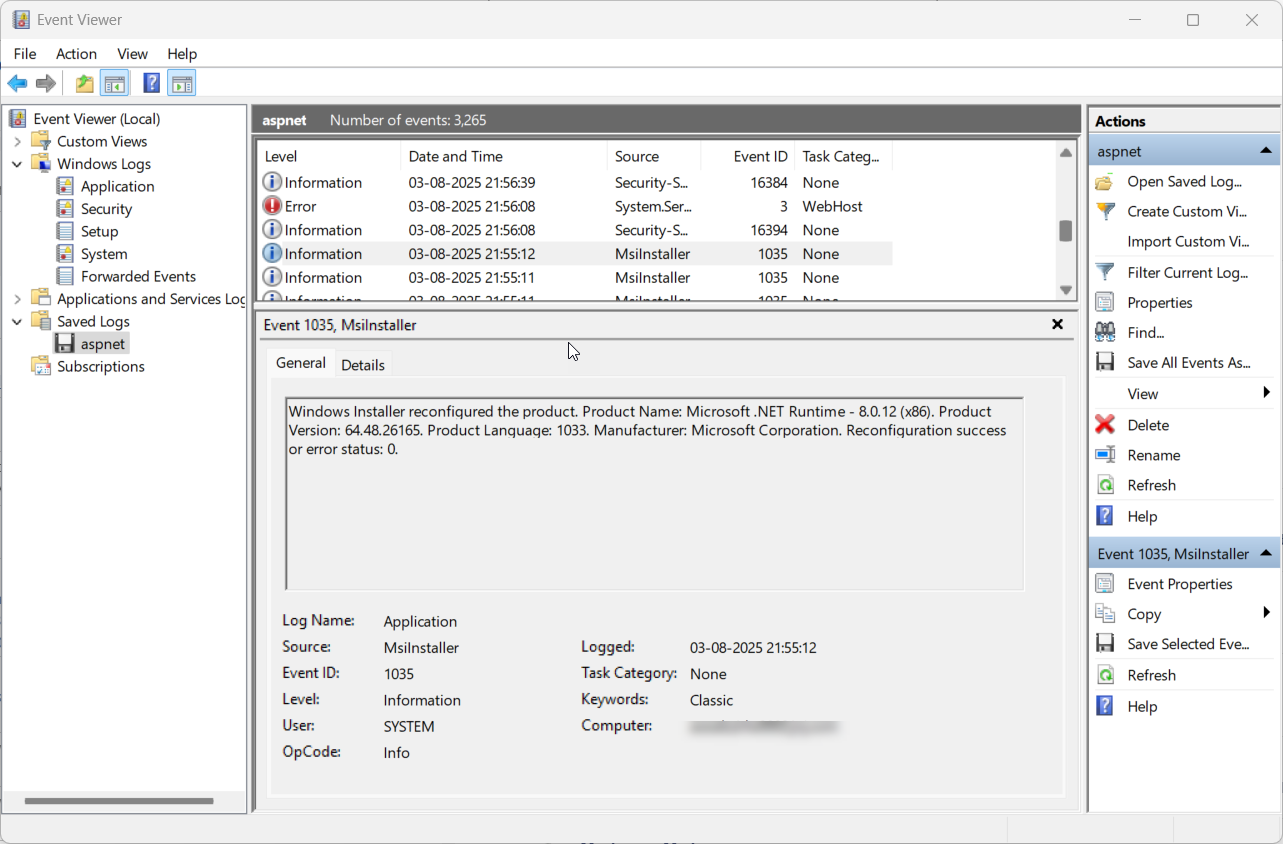Click the Event Viewer app icon in title bar
1283x844 pixels.
point(21,20)
